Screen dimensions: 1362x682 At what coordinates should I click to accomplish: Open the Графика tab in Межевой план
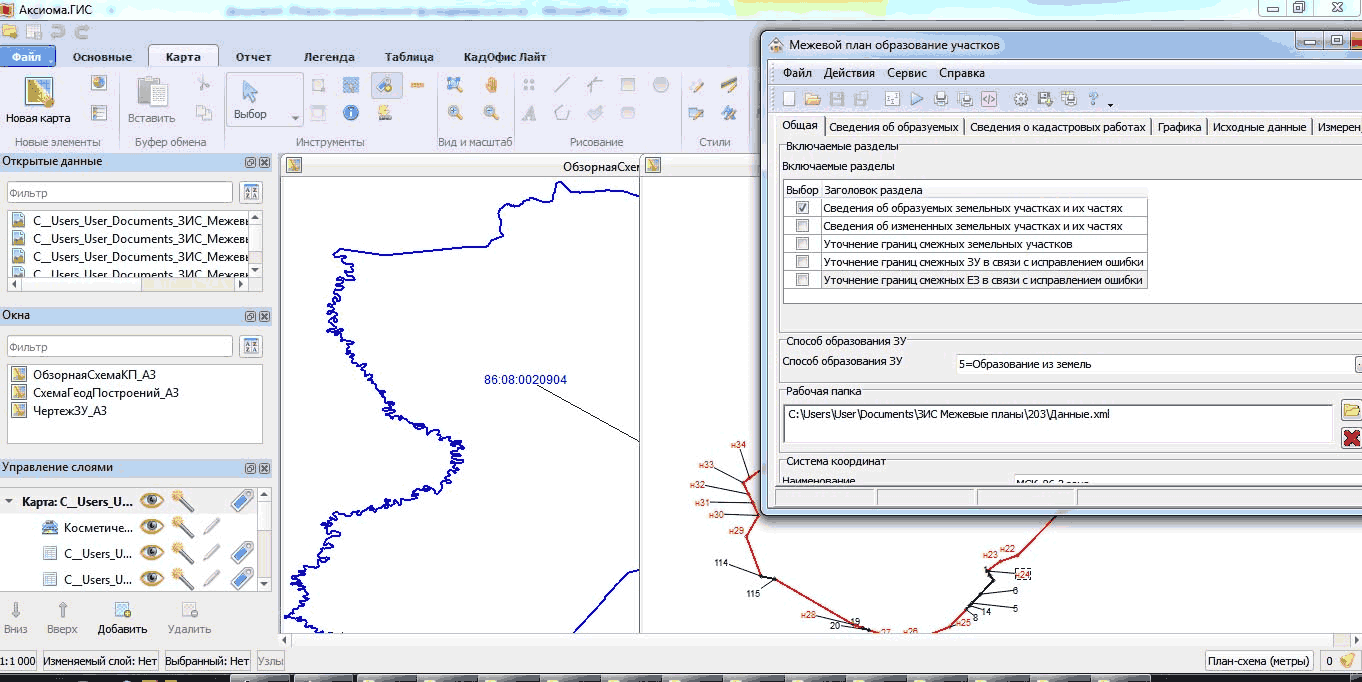(x=1180, y=127)
